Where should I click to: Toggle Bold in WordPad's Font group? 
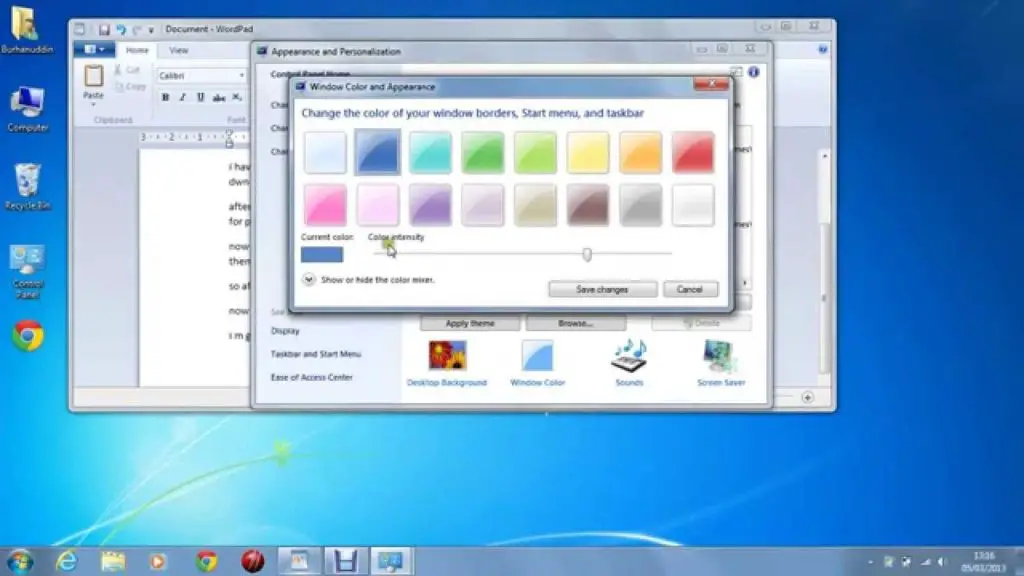165,97
